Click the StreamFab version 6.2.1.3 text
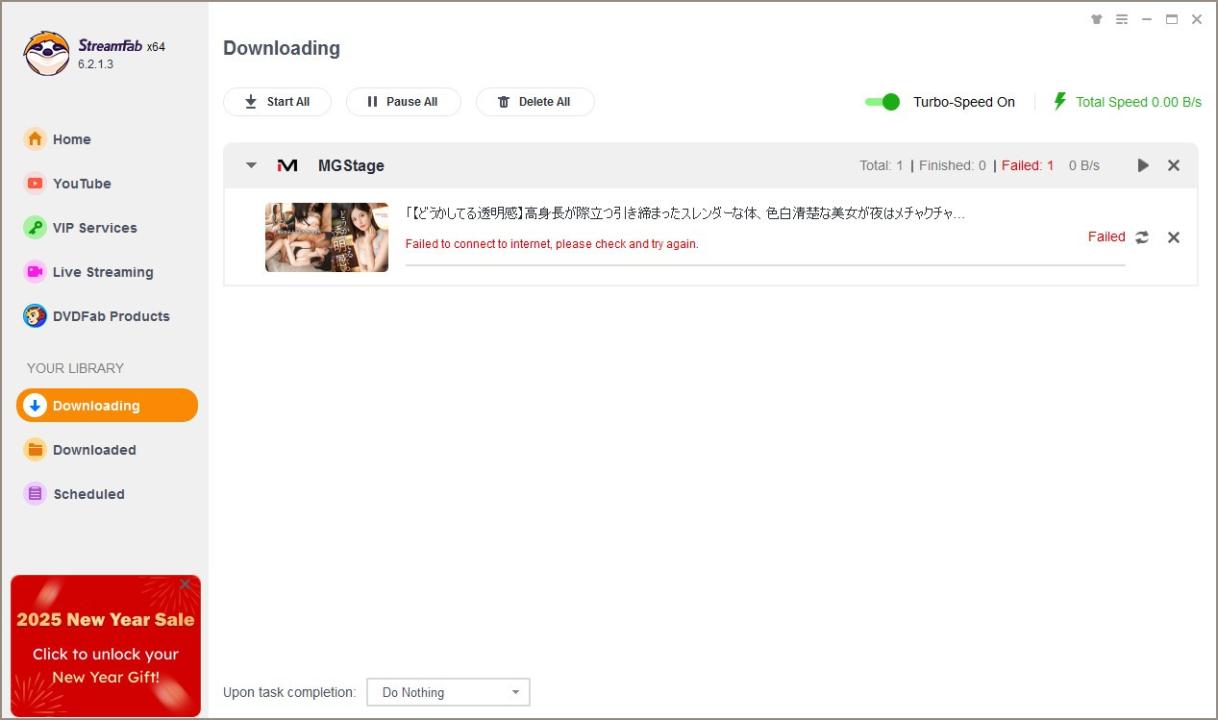 pos(96,64)
